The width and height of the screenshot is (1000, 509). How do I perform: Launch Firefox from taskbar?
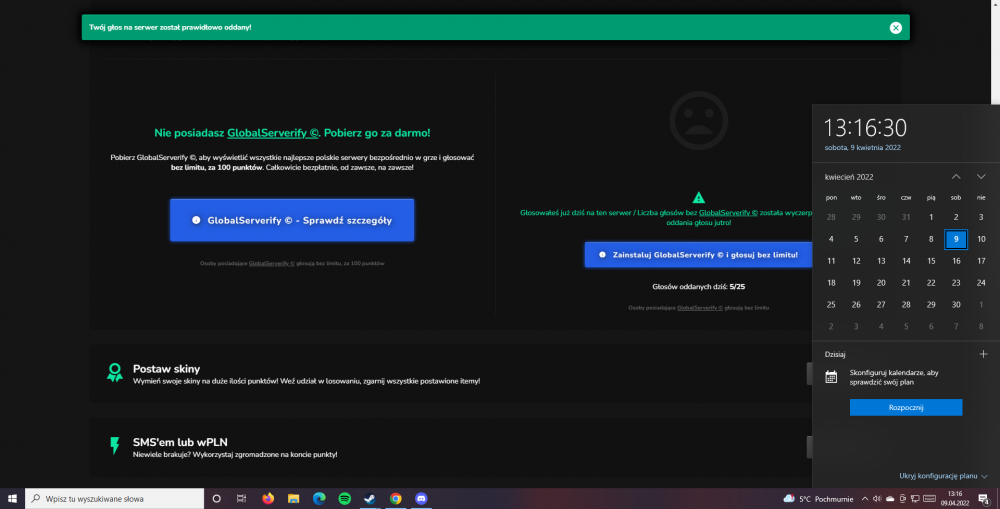point(268,499)
